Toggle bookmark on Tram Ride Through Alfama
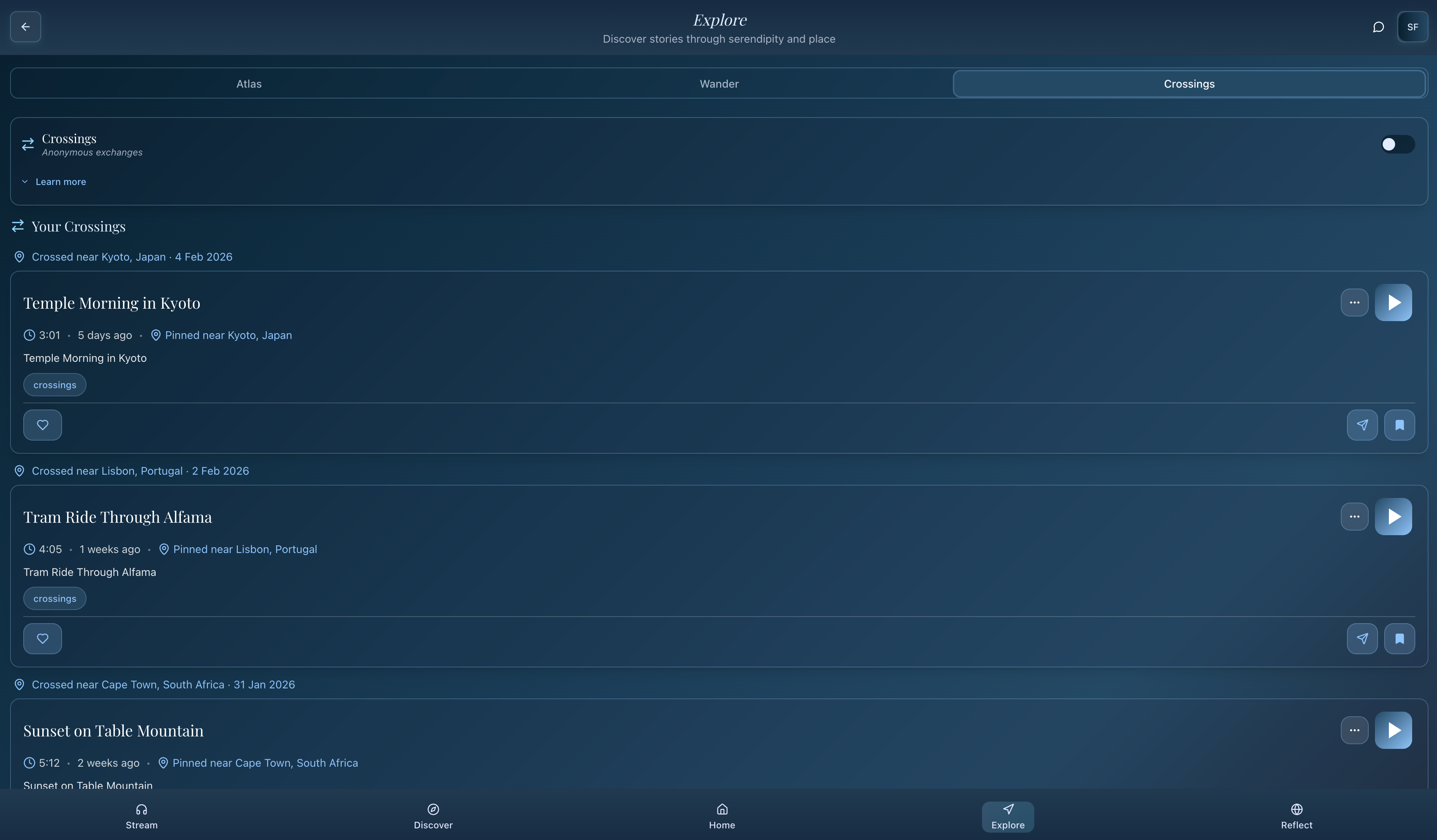1437x840 pixels. (1399, 638)
